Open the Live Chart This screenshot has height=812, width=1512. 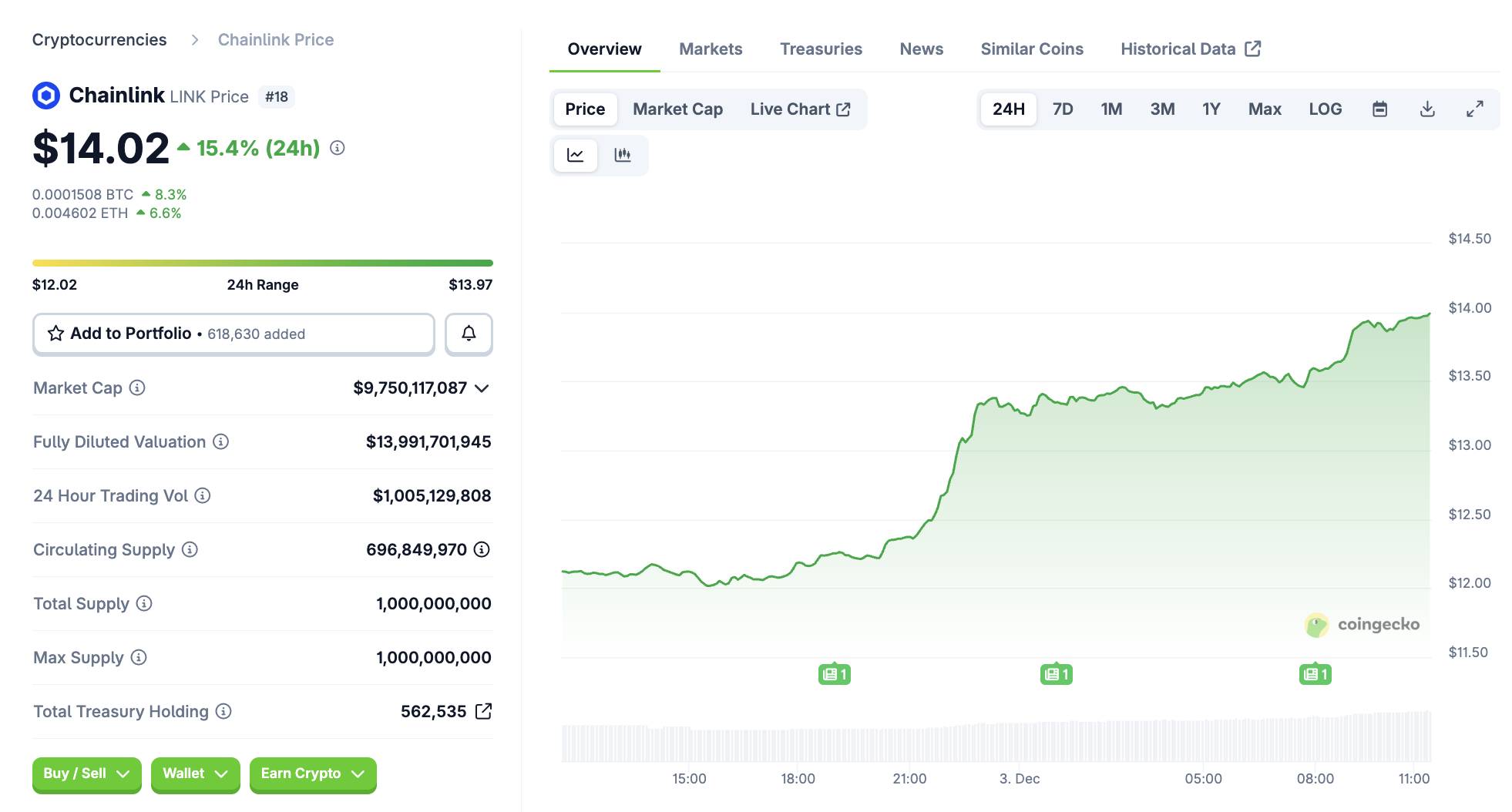coord(793,109)
